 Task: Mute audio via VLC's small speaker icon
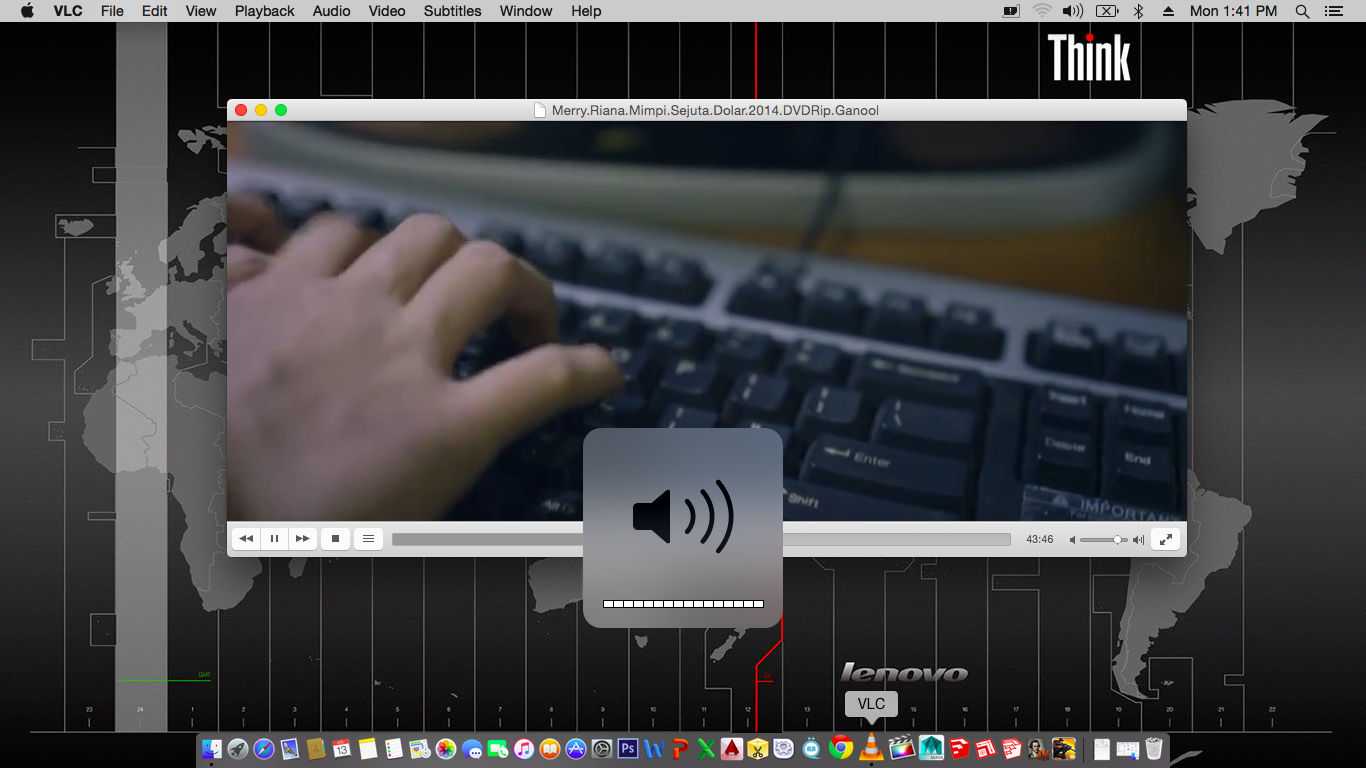(x=1073, y=540)
